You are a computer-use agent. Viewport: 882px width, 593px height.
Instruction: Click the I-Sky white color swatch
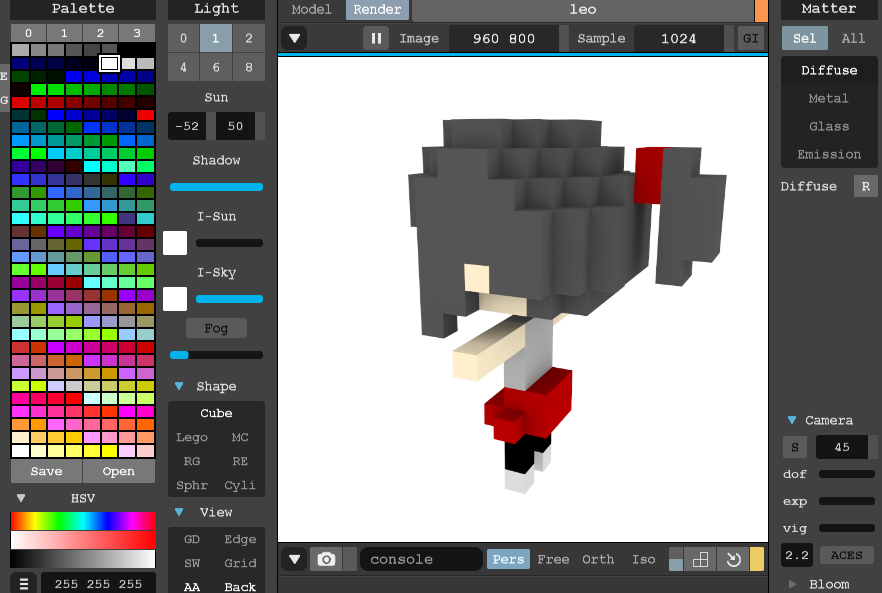click(x=175, y=299)
